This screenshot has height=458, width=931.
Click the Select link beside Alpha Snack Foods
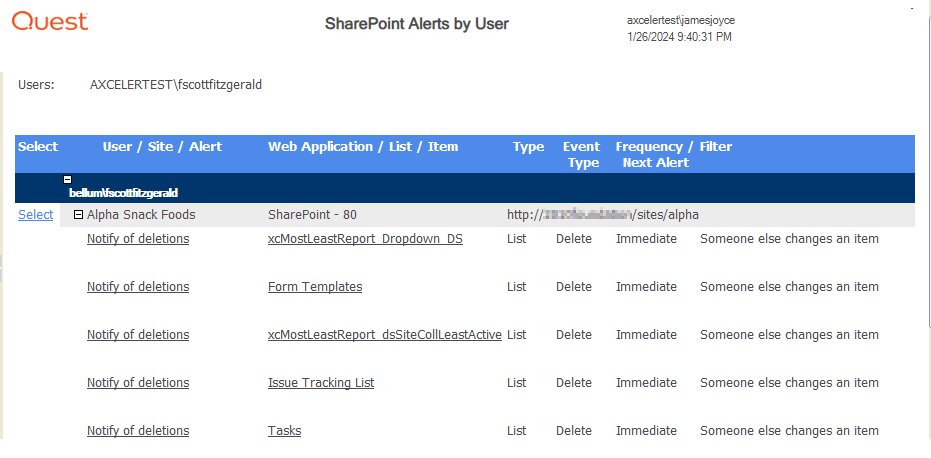(x=36, y=215)
